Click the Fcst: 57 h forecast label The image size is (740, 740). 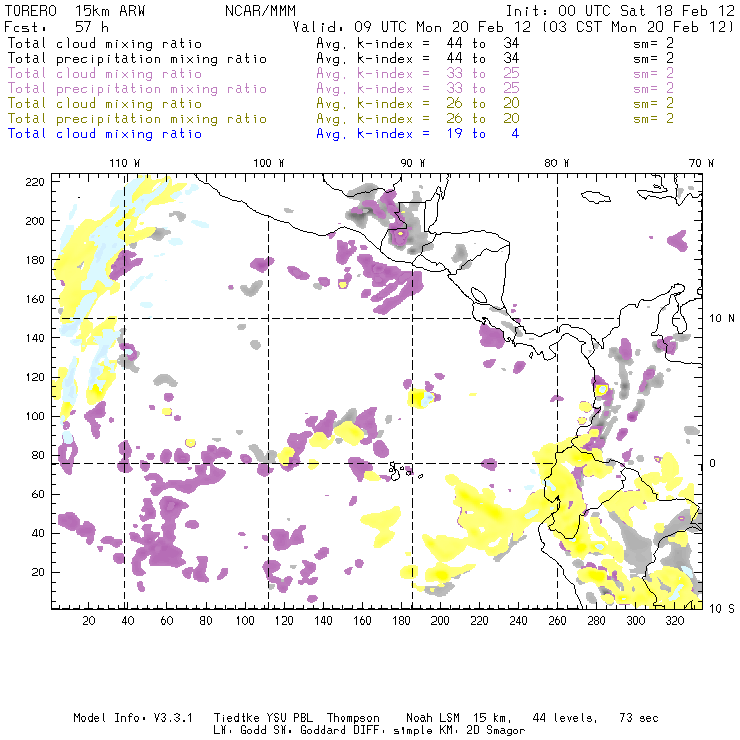tap(57, 27)
